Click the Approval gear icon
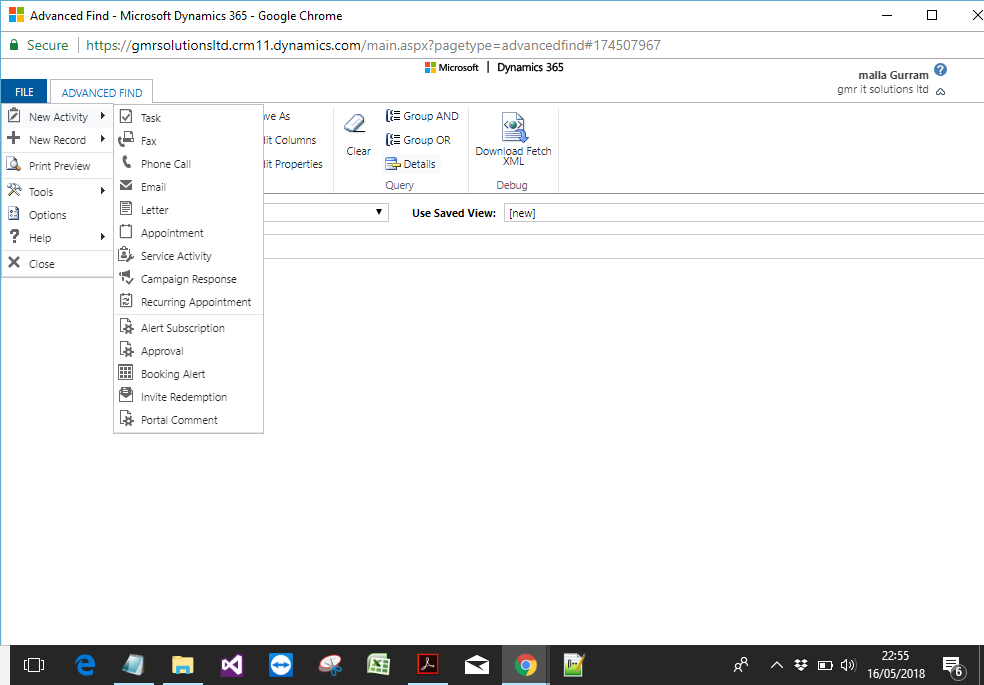 (x=126, y=350)
